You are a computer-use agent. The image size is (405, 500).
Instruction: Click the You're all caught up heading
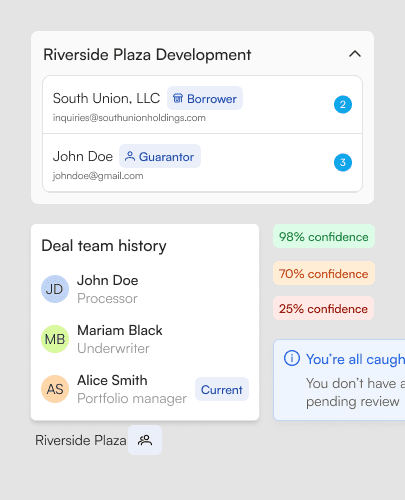pos(355,359)
